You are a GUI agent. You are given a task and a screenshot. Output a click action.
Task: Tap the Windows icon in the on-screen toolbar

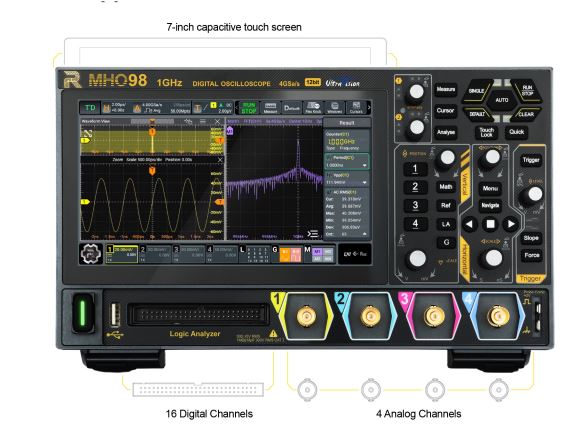(x=334, y=108)
